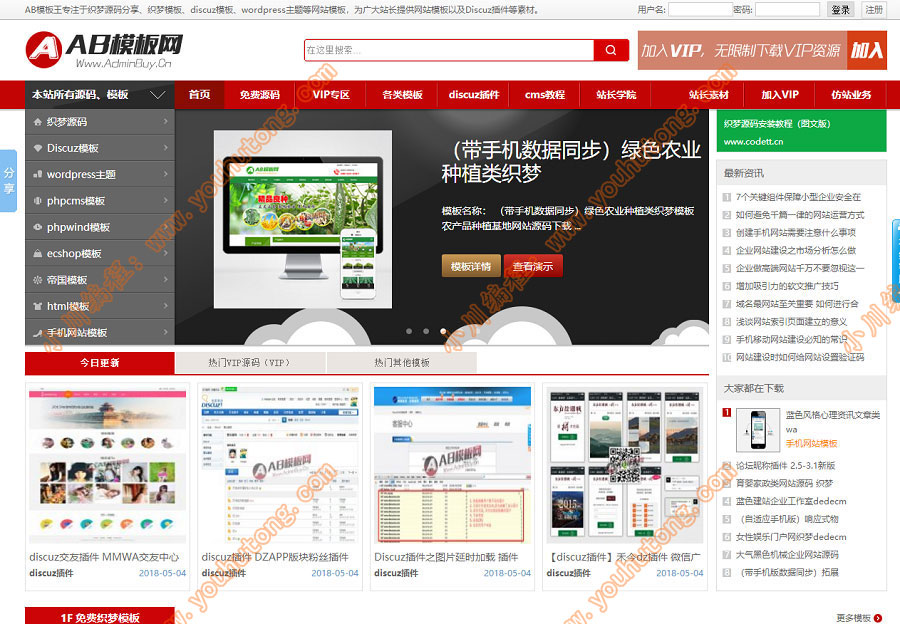The width and height of the screenshot is (900, 624).
Task: Click the 模板详情 button
Action: coord(471,266)
